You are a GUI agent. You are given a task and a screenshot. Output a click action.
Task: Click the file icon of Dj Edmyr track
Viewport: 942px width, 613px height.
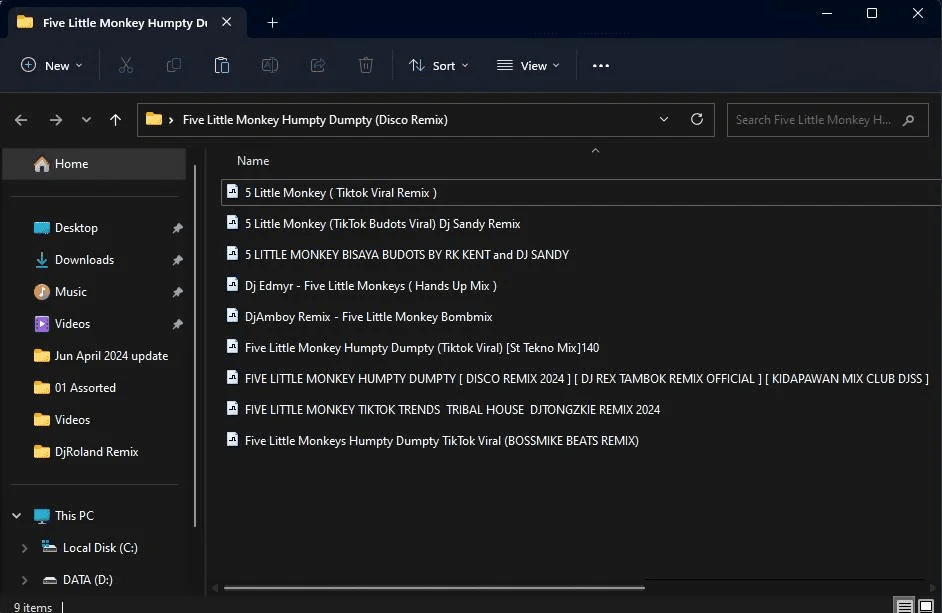coord(232,284)
